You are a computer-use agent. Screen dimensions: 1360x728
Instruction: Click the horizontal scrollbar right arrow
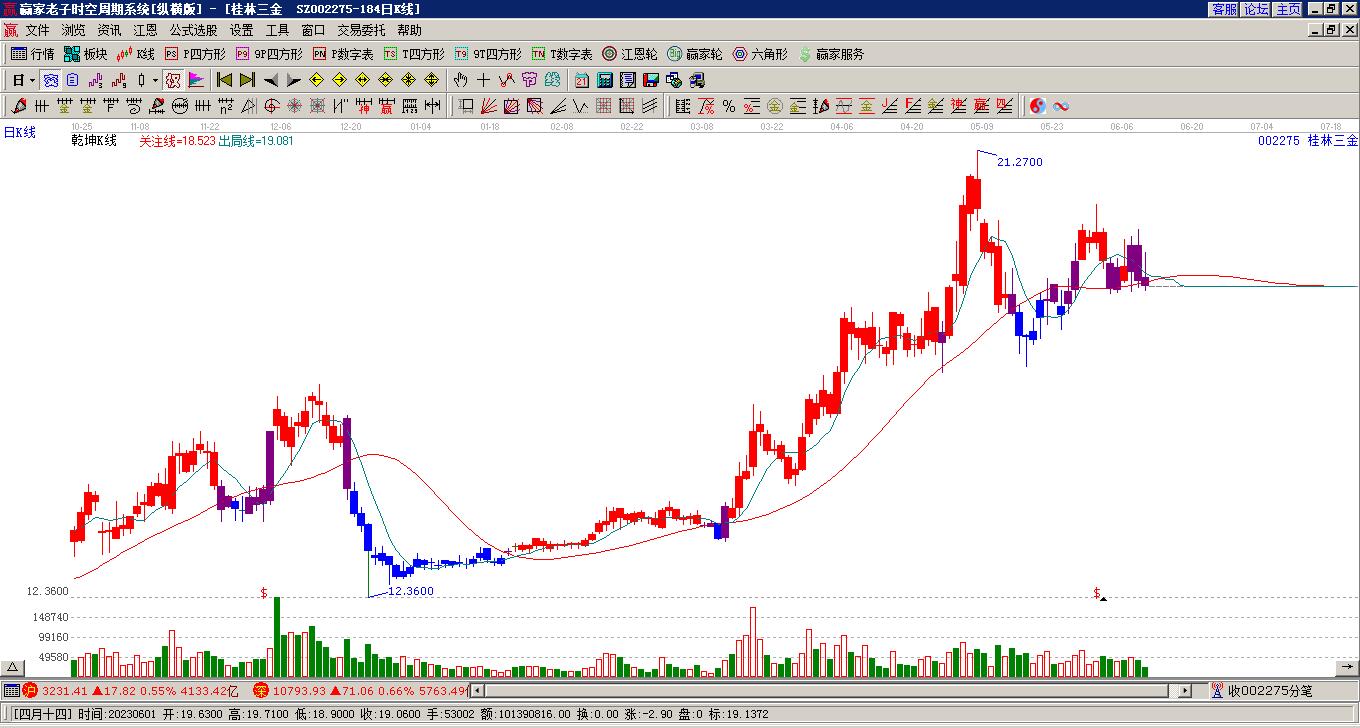point(1185,690)
